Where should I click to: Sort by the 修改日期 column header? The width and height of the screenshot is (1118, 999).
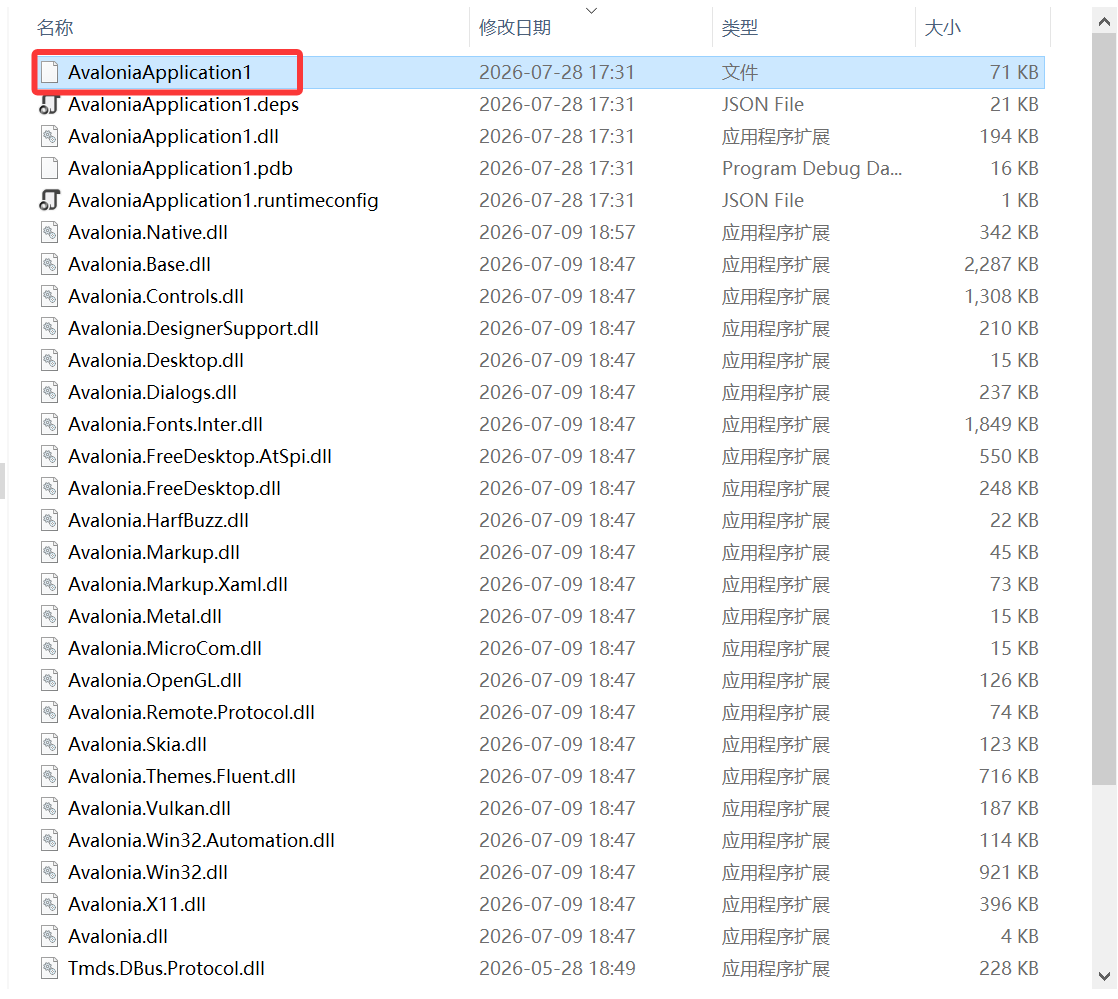[x=515, y=28]
